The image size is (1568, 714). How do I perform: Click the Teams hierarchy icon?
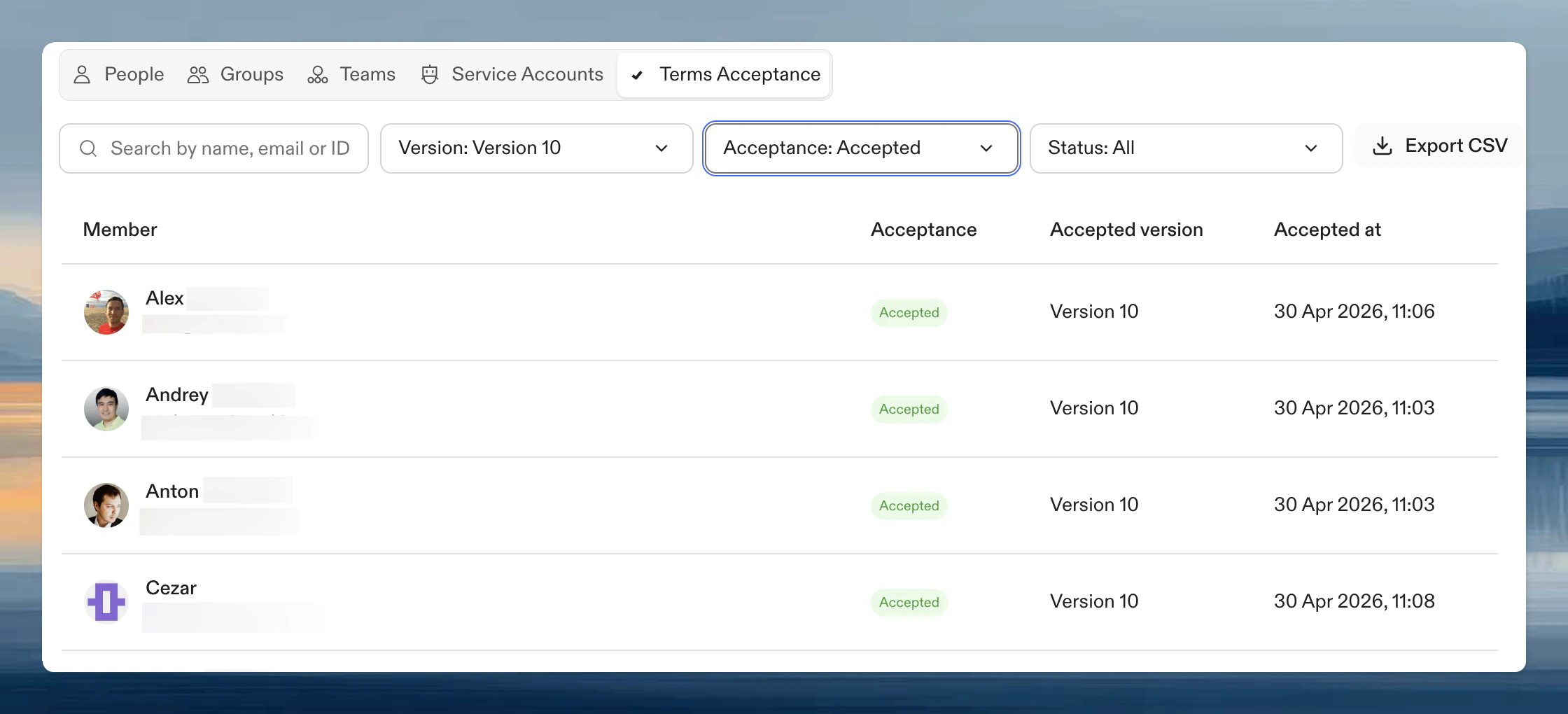pos(317,74)
